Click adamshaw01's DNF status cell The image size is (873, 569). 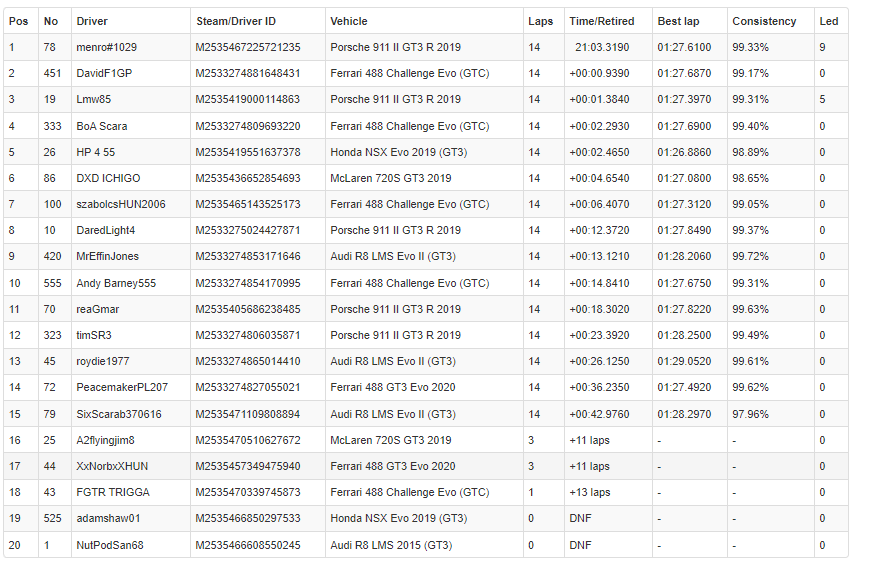pos(580,518)
